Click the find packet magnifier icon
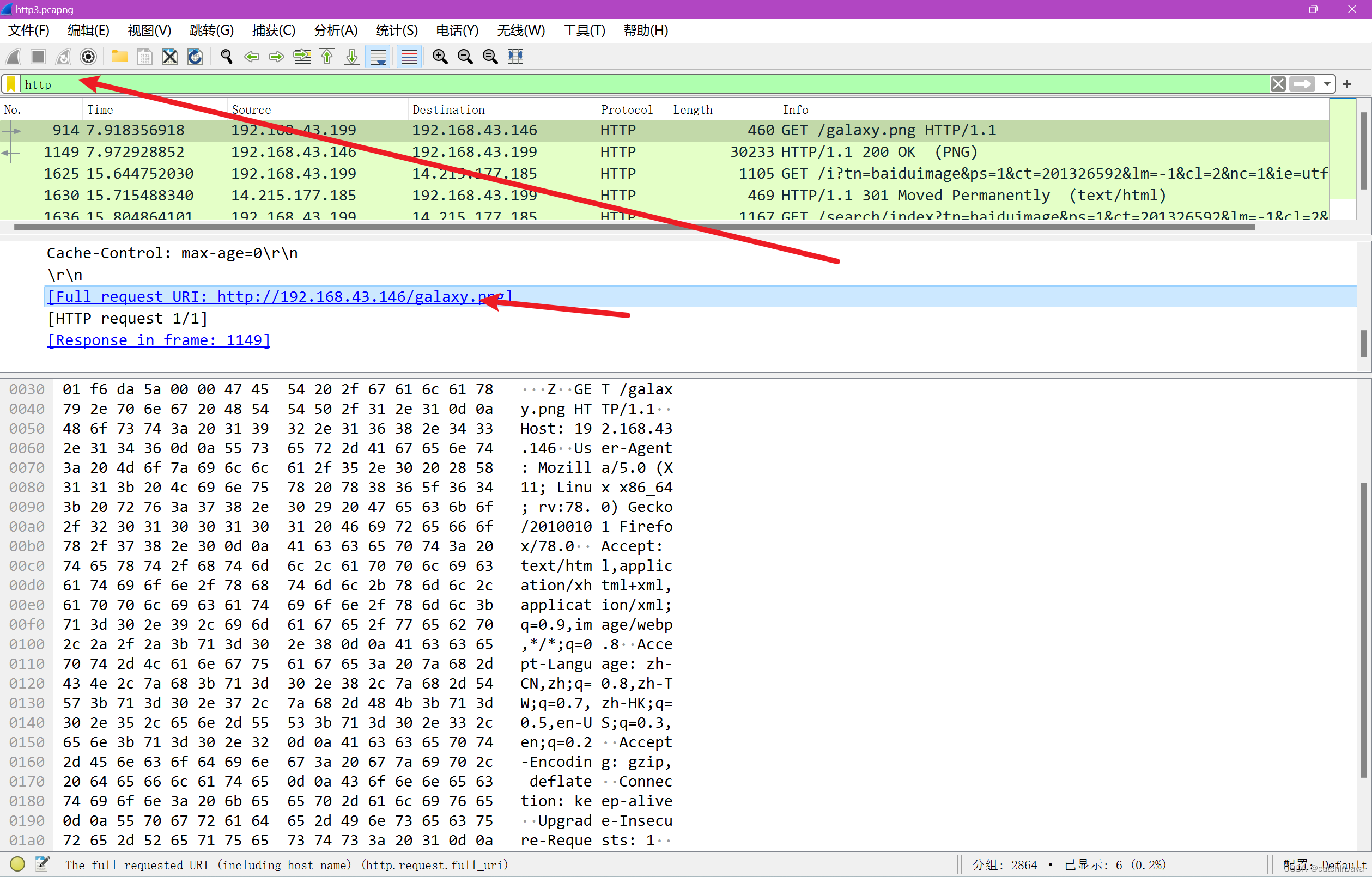The width and height of the screenshot is (1372, 877). [226, 57]
